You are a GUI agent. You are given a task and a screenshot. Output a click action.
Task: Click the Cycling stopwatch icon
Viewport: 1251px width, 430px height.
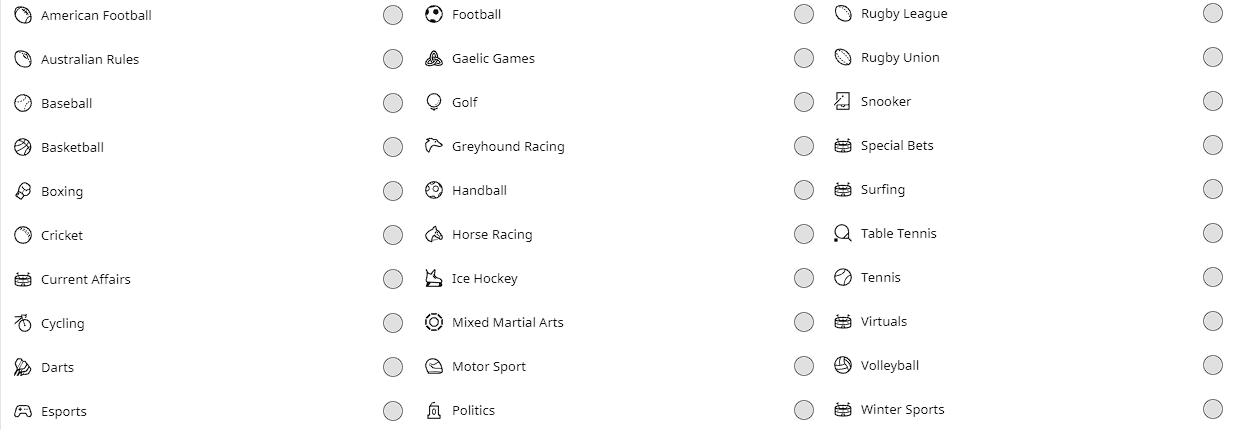click(23, 323)
